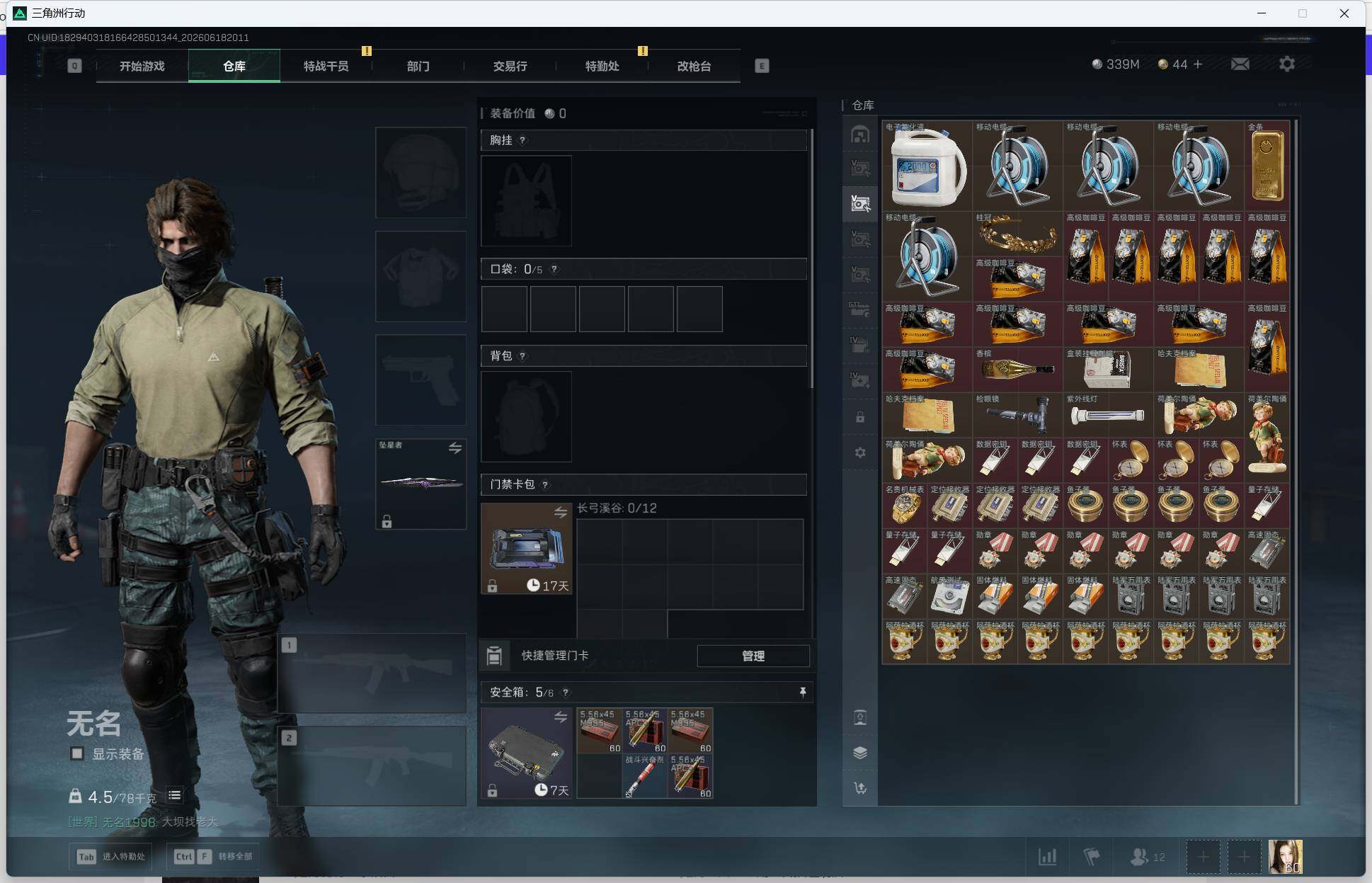Screen dimensions: 1372x883
Task: Click the help icon next to 口袋
Action: (554, 269)
